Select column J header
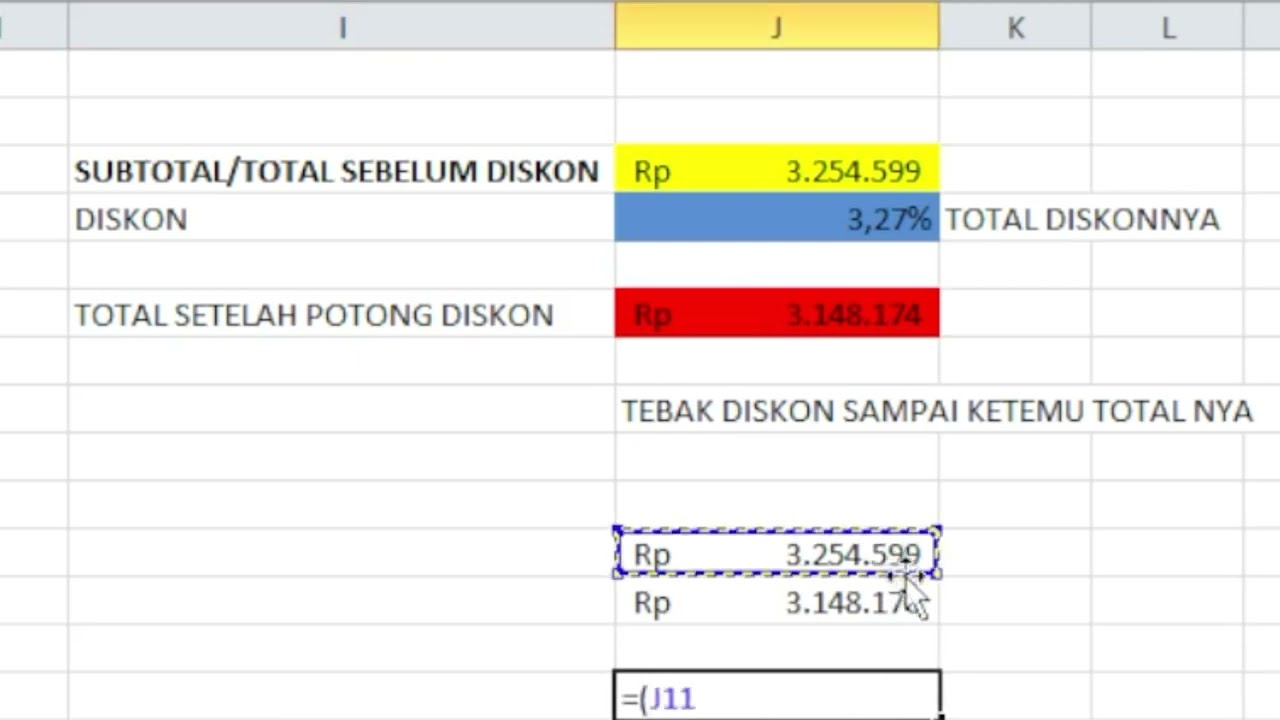Viewport: 1280px width, 720px height. click(777, 27)
